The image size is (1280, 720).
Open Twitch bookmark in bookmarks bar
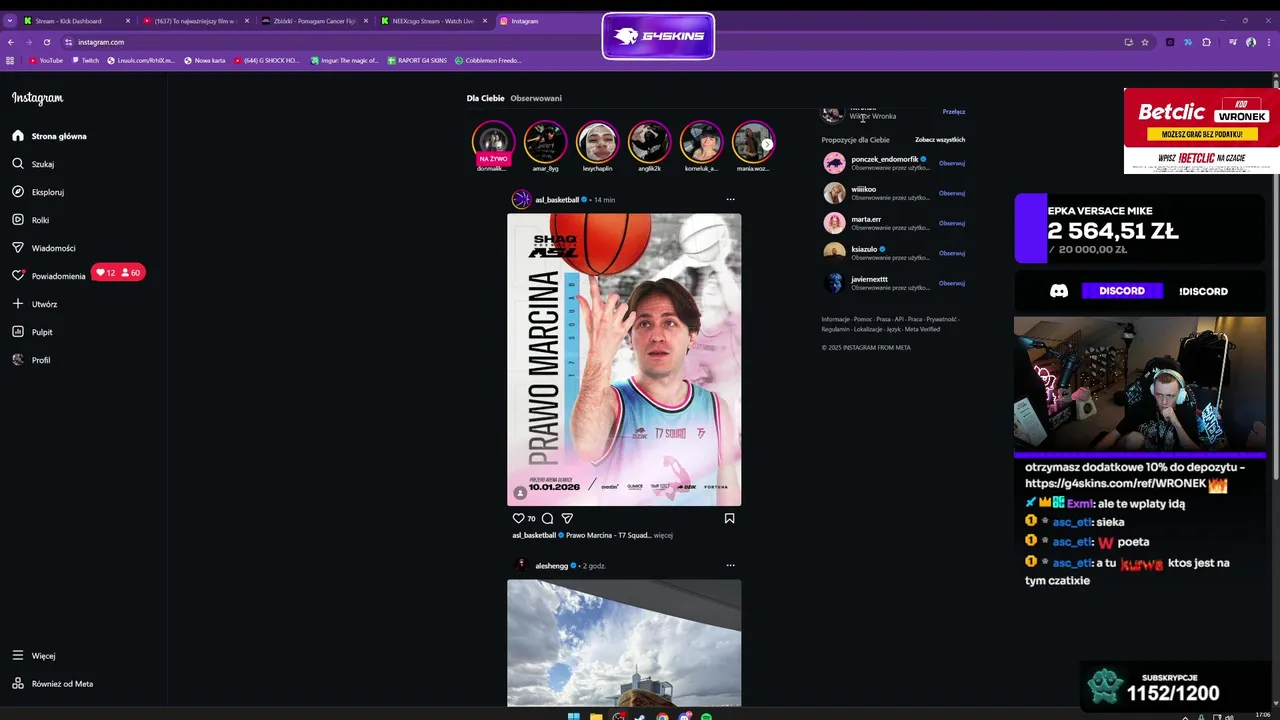click(x=85, y=60)
